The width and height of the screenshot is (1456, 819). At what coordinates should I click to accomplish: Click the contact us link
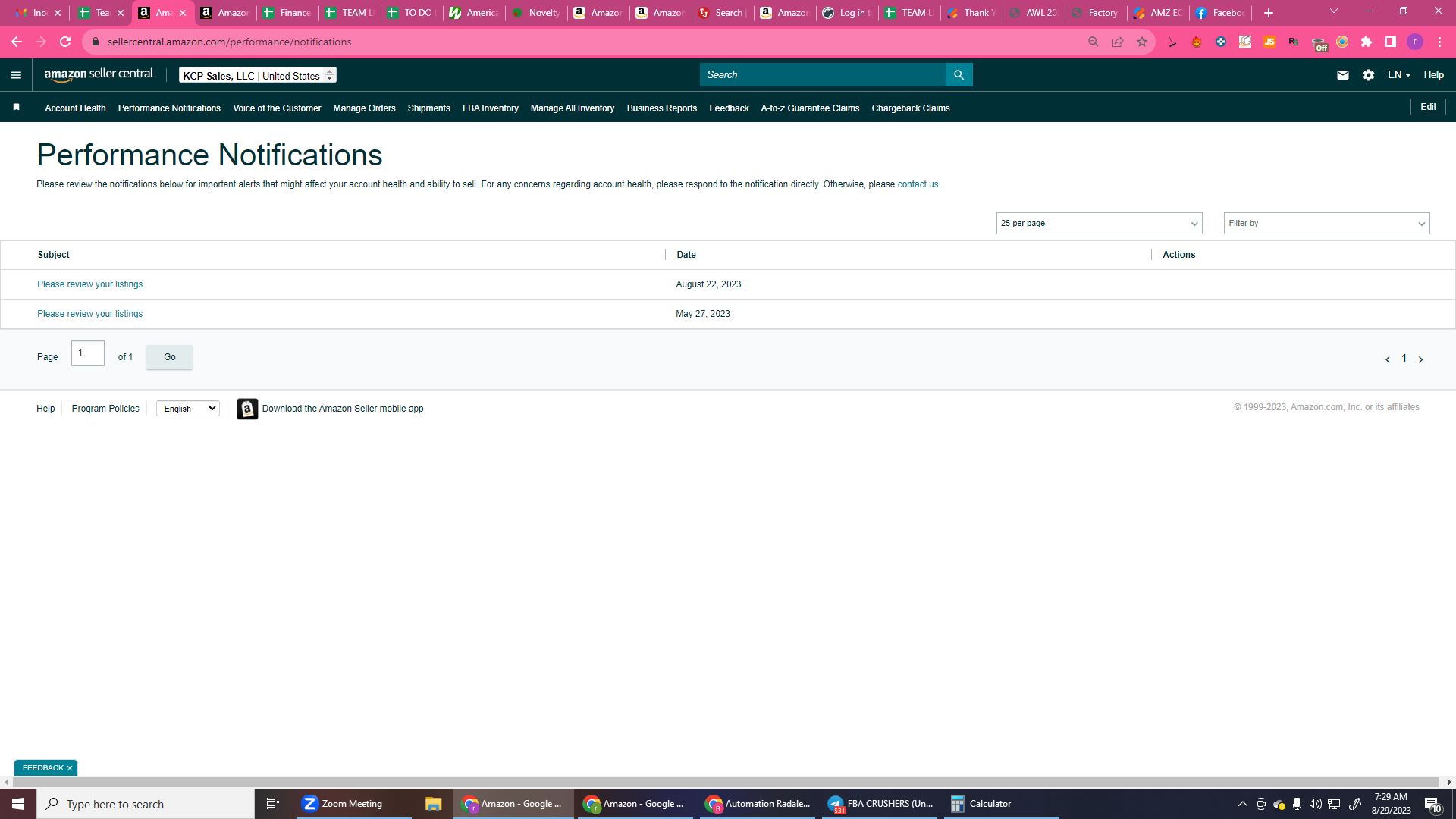[918, 184]
